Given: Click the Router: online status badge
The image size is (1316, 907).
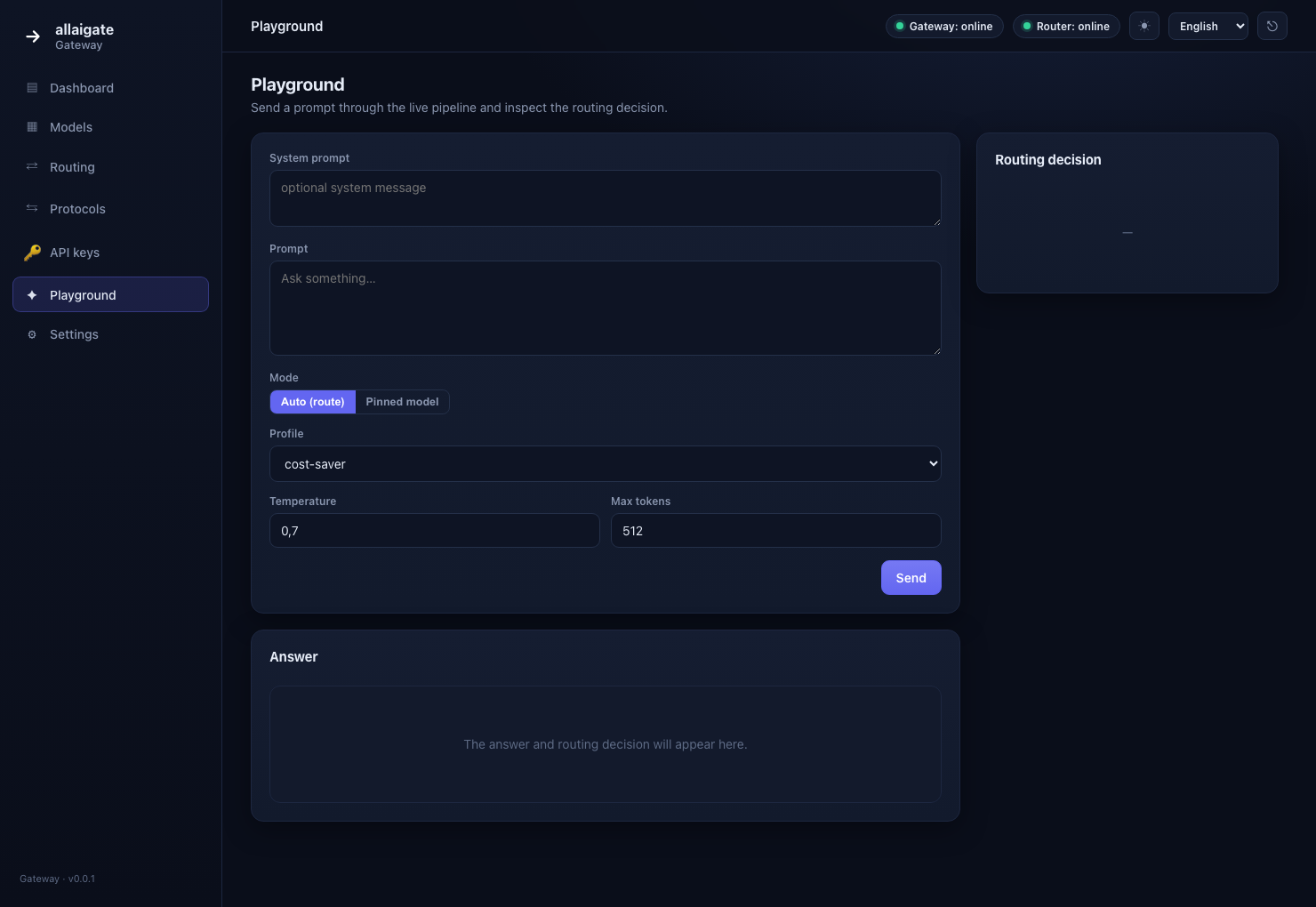Looking at the screenshot, I should click(1066, 26).
